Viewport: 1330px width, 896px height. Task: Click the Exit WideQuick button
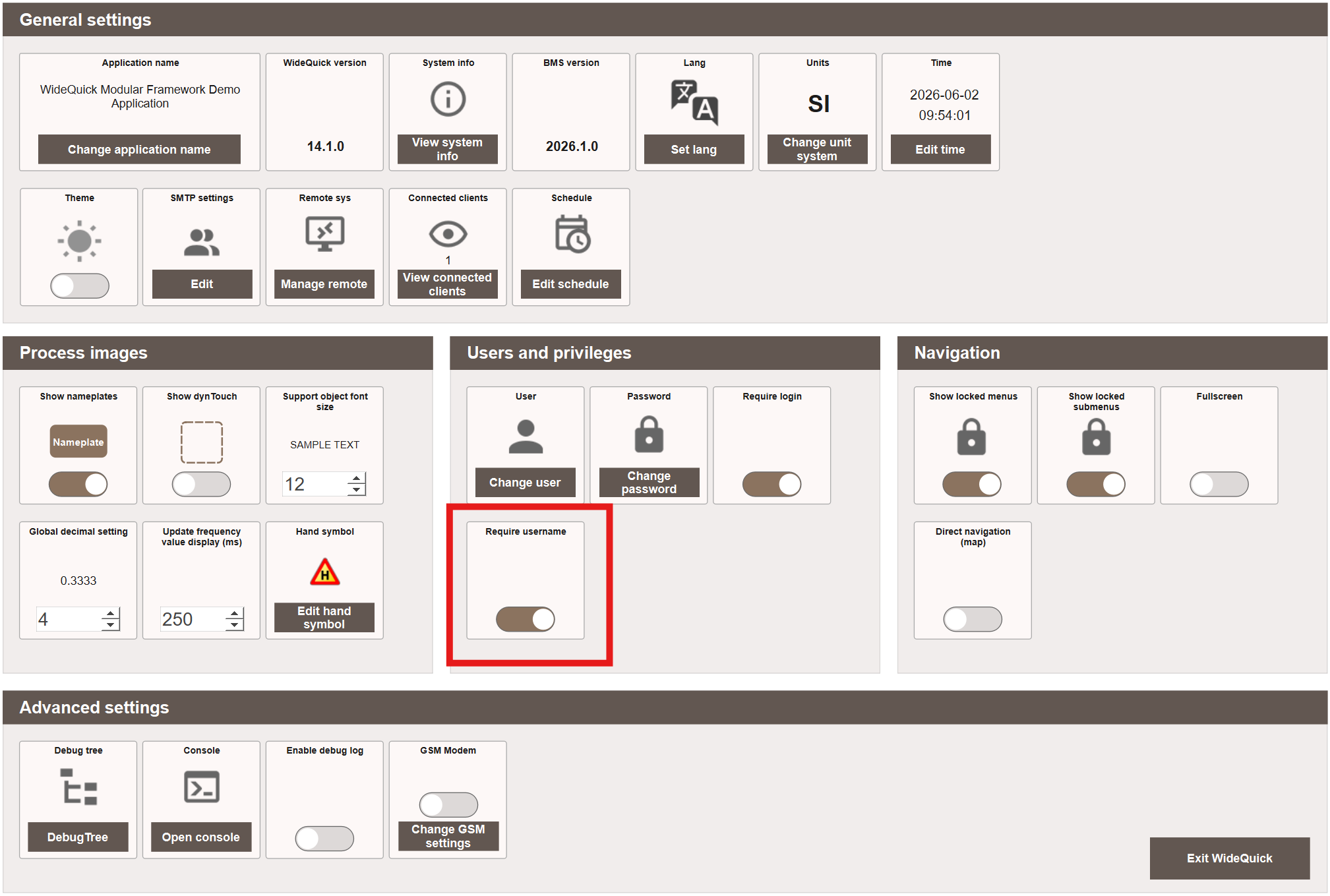click(x=1229, y=858)
